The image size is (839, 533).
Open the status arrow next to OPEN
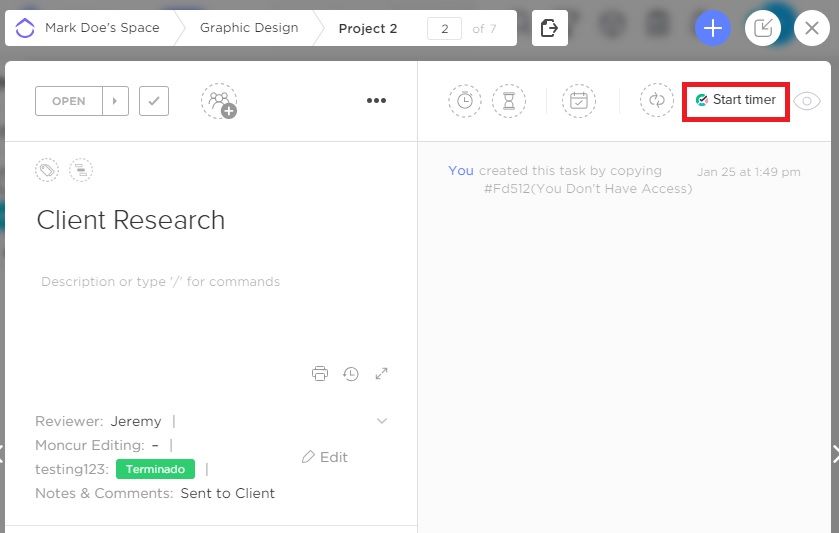[115, 101]
